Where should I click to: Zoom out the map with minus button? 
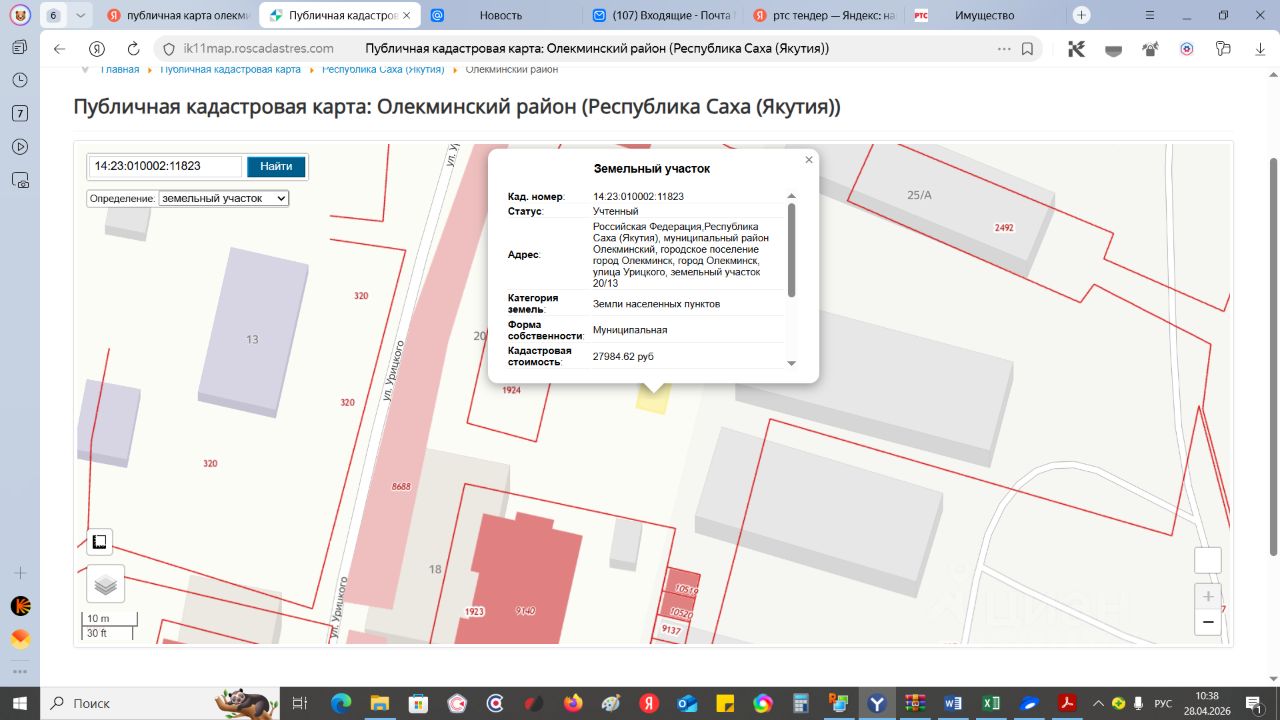[1208, 622]
